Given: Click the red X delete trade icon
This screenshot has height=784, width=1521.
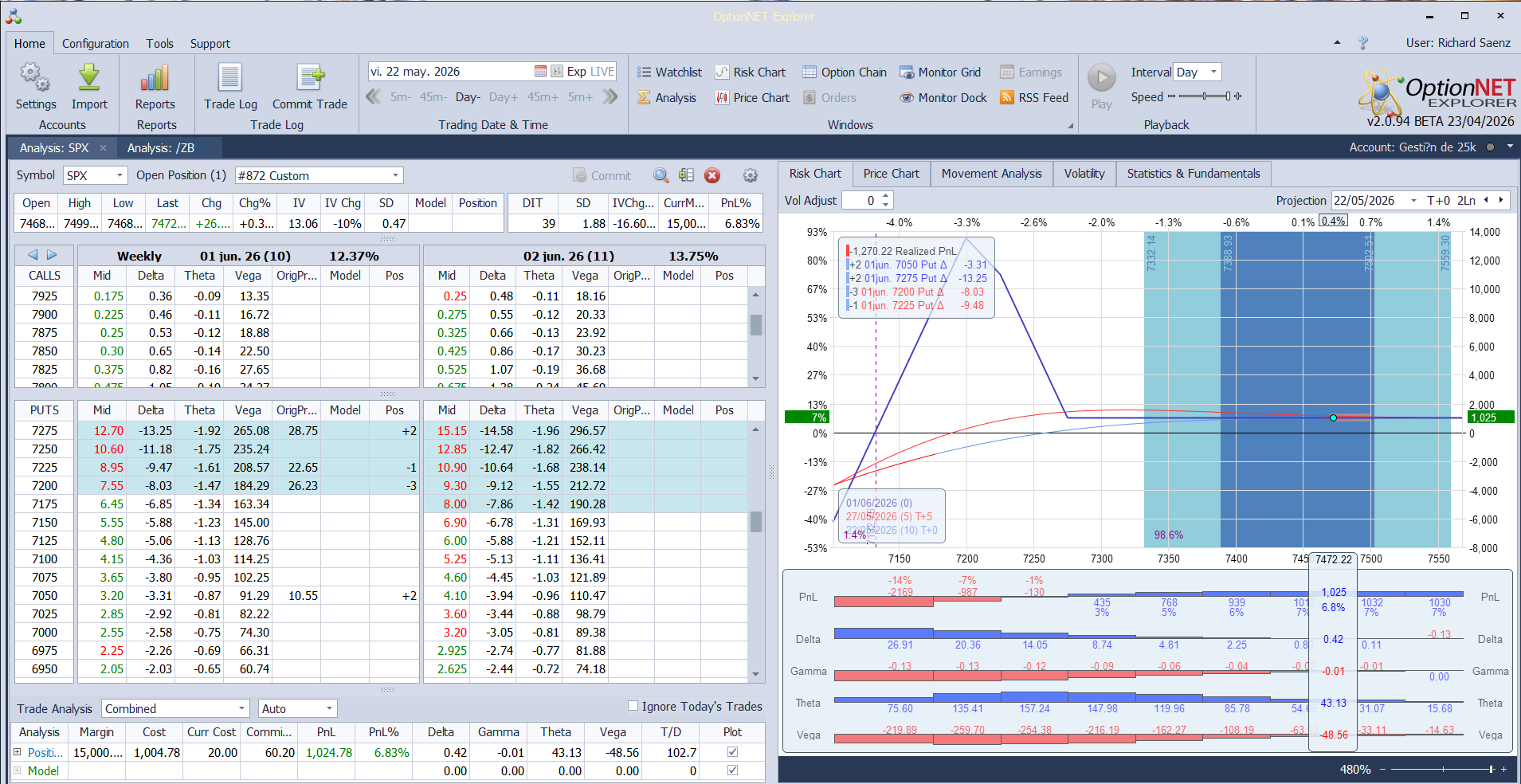Looking at the screenshot, I should (x=712, y=175).
